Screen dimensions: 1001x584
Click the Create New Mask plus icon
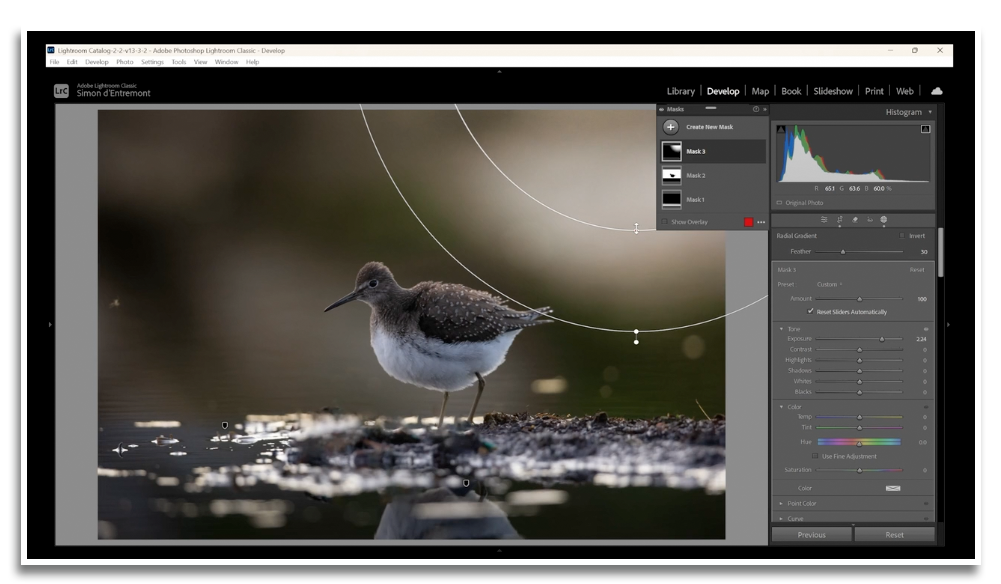(x=670, y=127)
